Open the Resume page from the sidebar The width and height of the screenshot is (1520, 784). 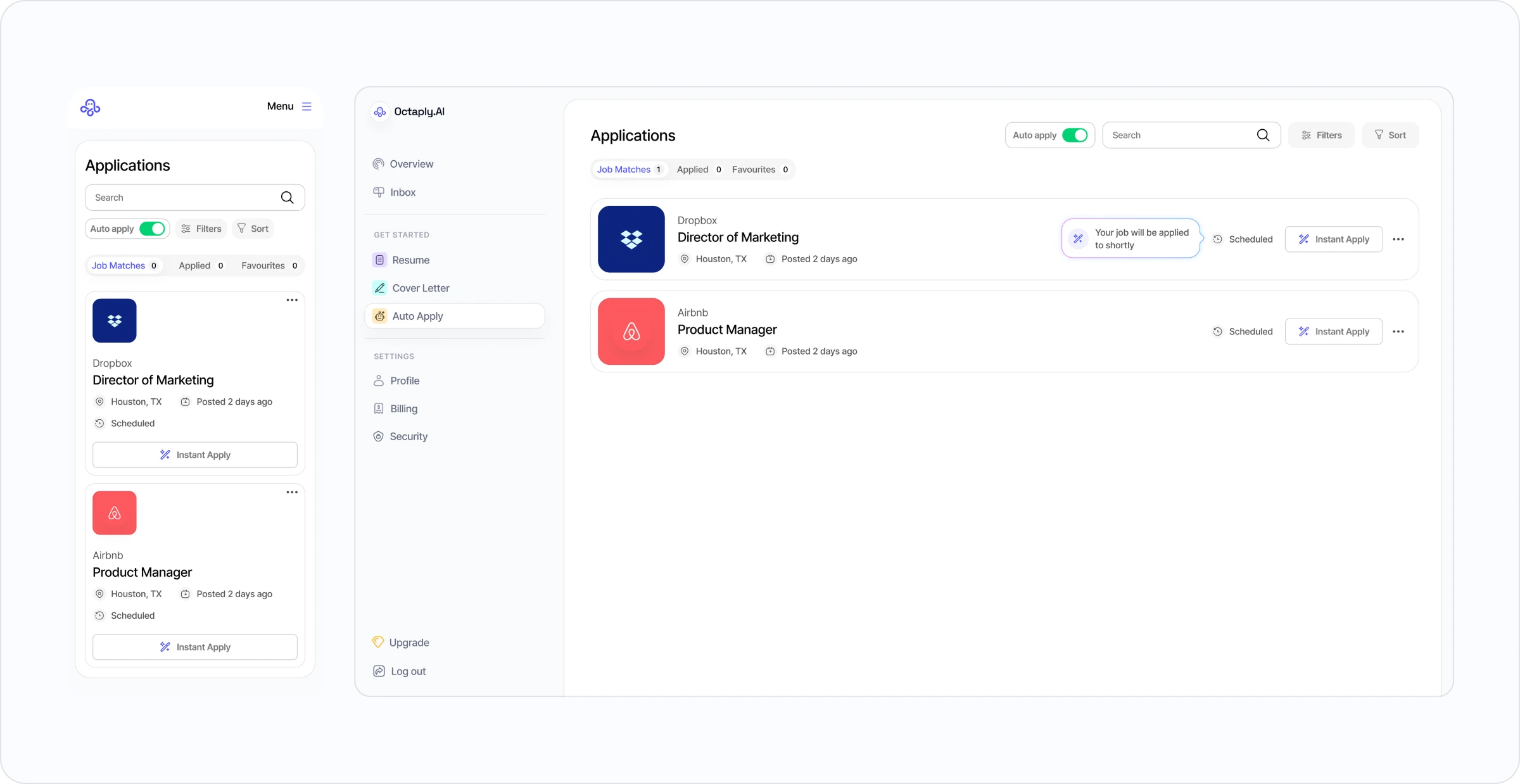click(410, 260)
